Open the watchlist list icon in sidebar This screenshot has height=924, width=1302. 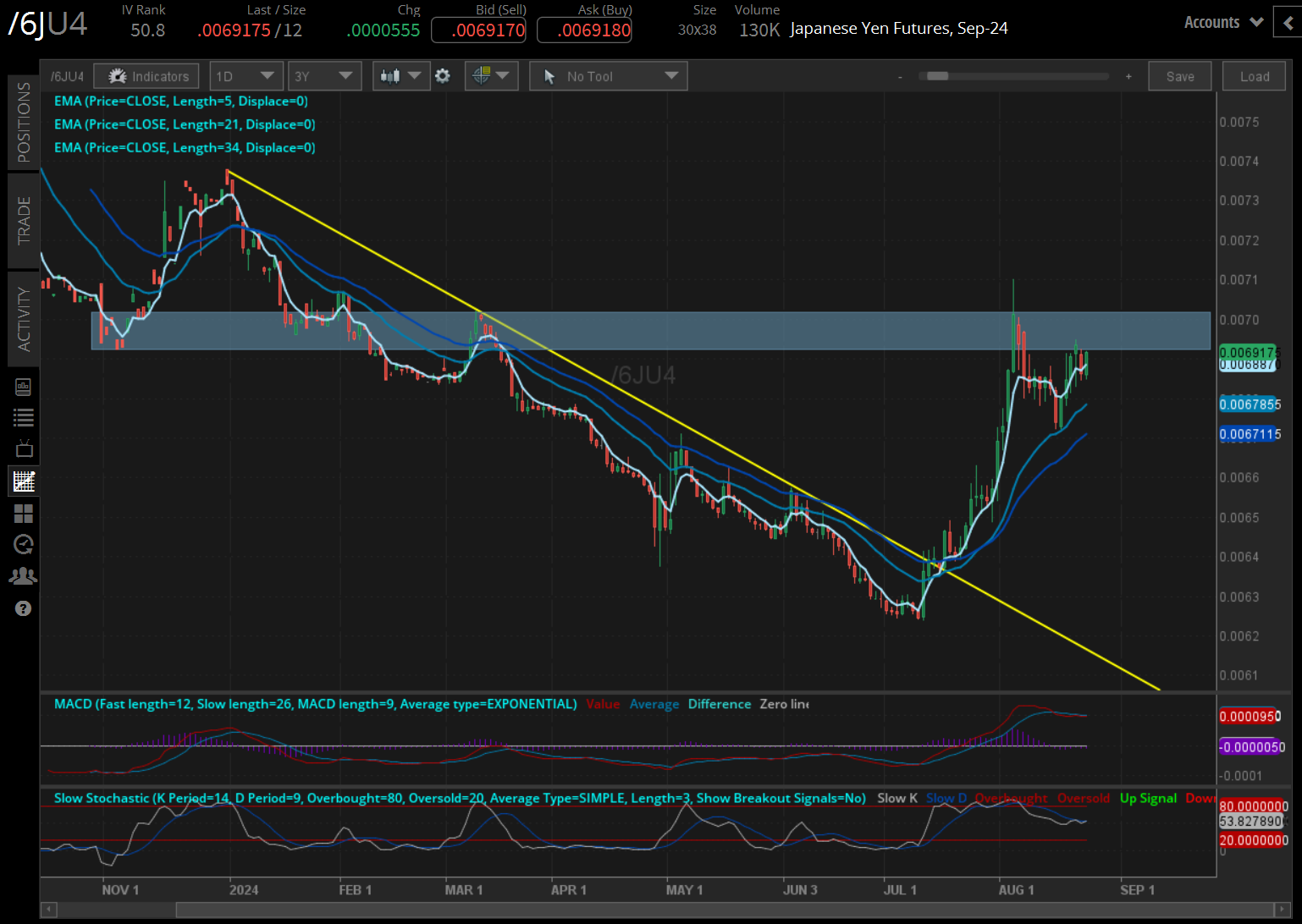[x=24, y=417]
